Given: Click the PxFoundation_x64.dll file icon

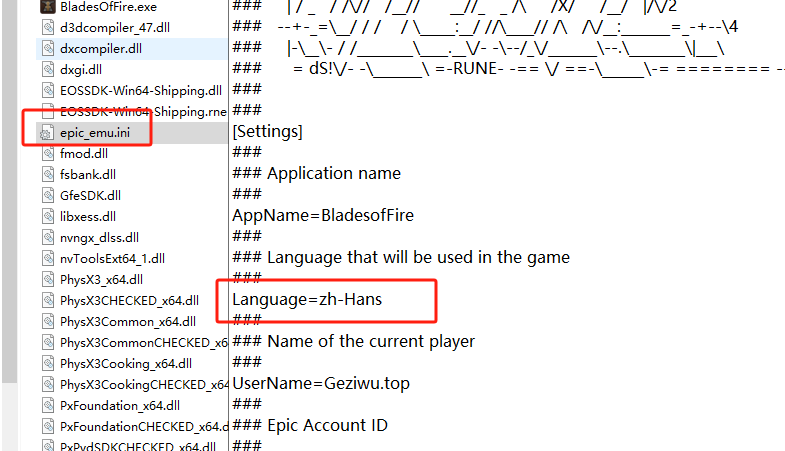Looking at the screenshot, I should point(48,406).
